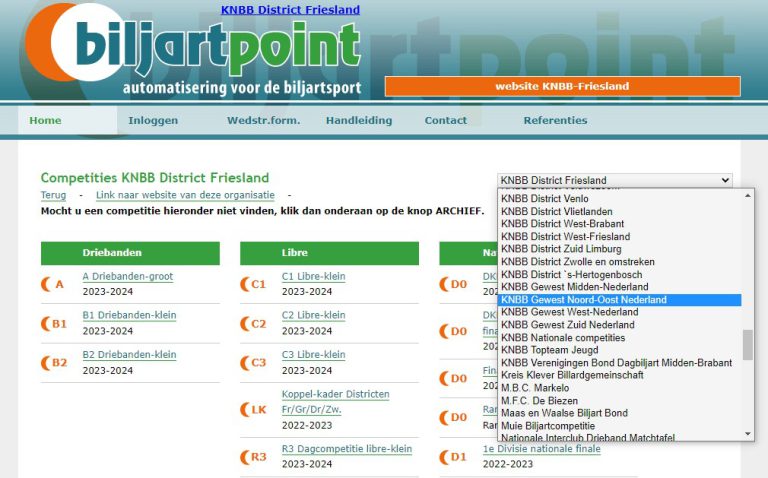Click the orange A icon beside A Driebanden-groot
This screenshot has height=478, width=768.
[52, 284]
